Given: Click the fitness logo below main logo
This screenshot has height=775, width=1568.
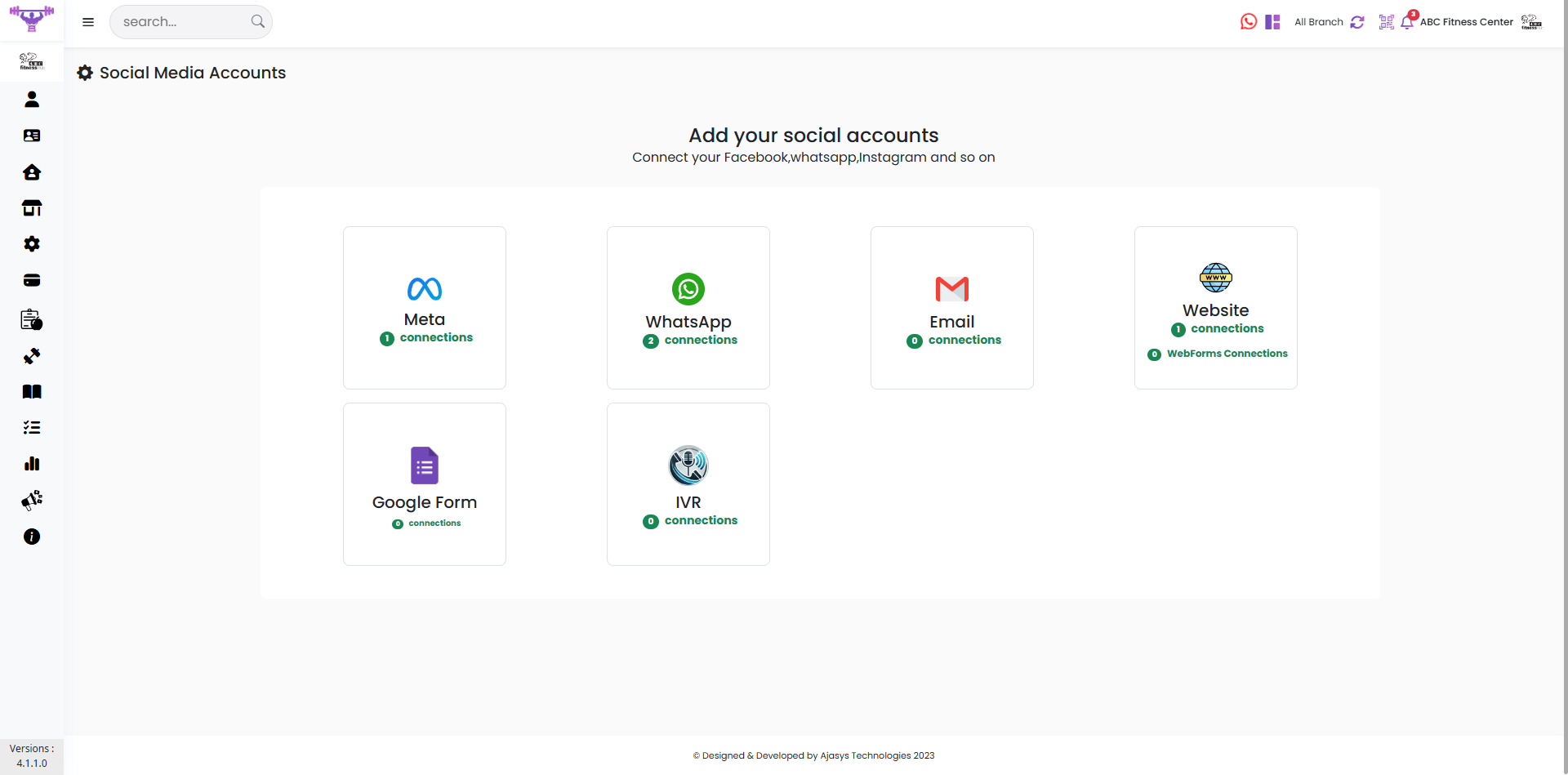Looking at the screenshot, I should pos(32,61).
